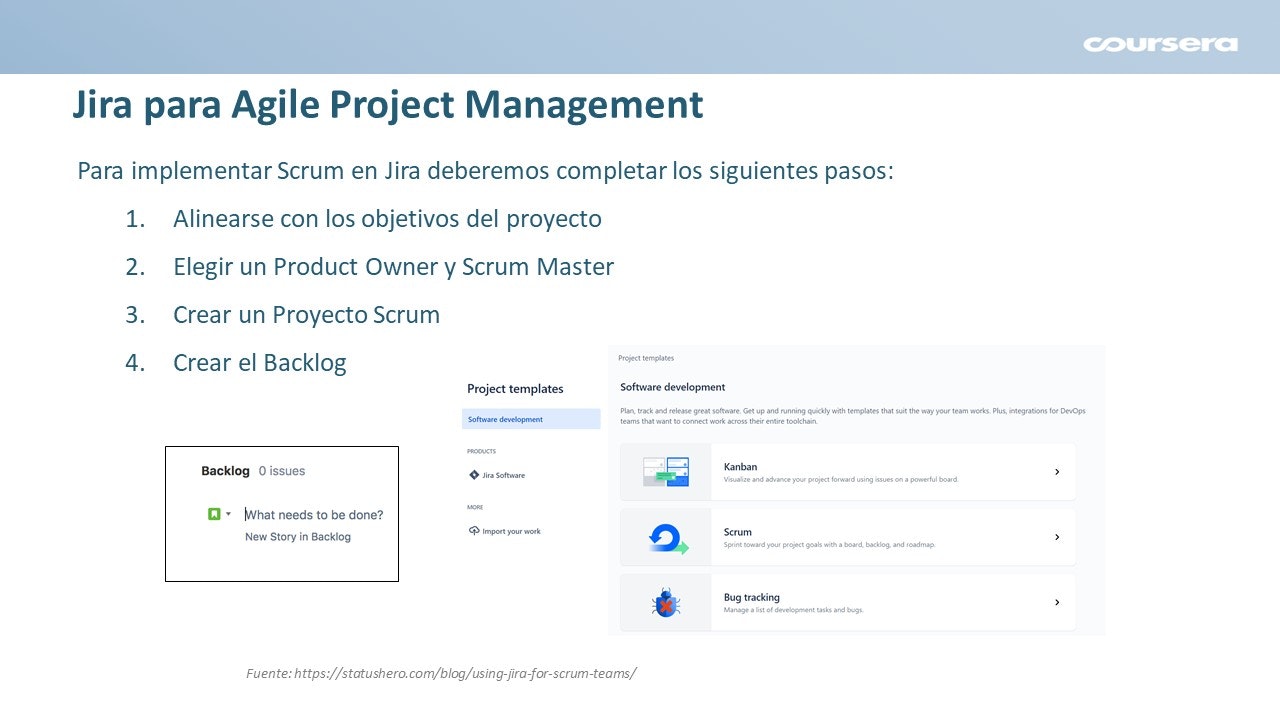The height and width of the screenshot is (720, 1280).
Task: Click the Coursera logo
Action: coord(1160,44)
